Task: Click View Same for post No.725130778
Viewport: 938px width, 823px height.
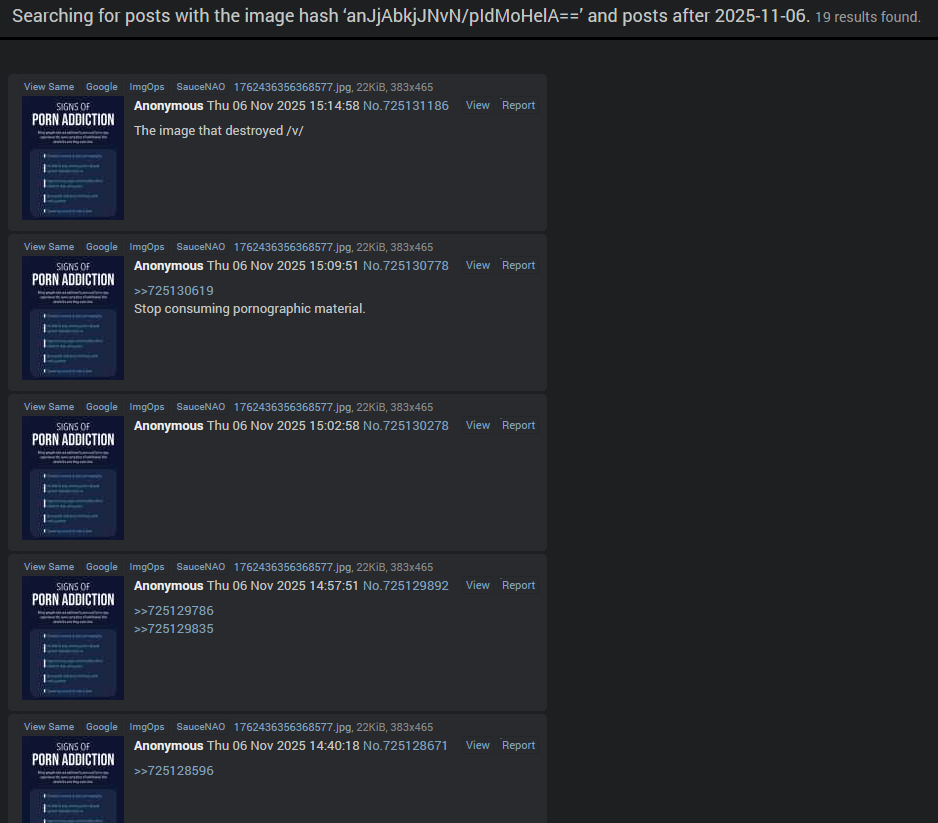Action: [48, 247]
